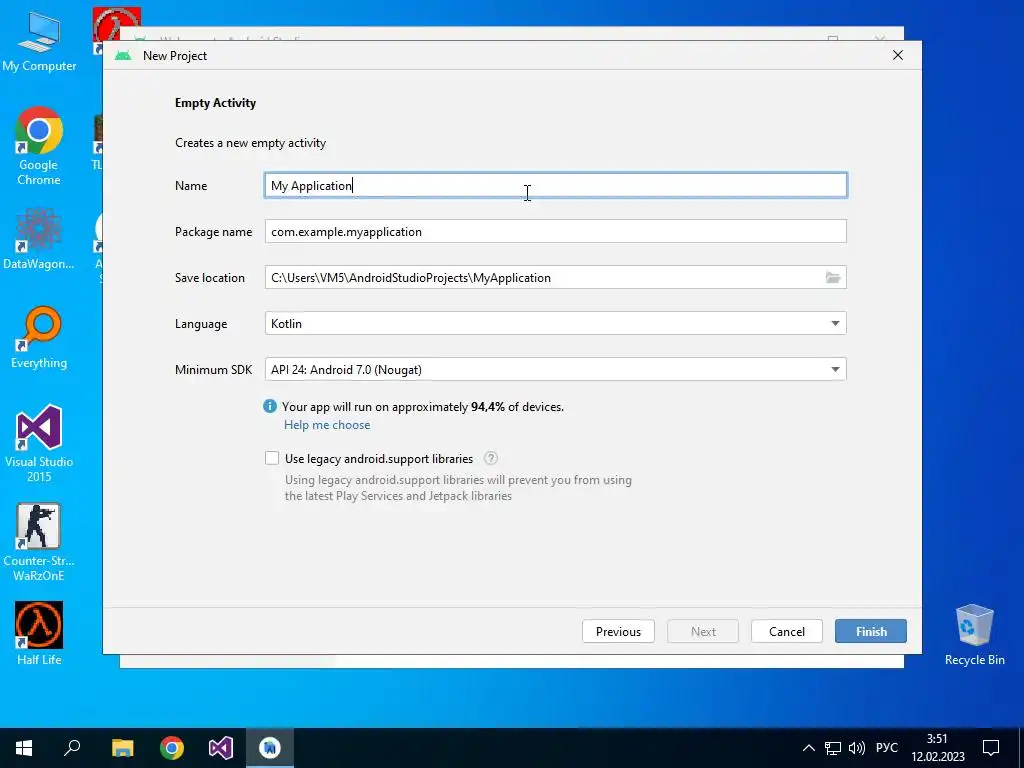Screen dimensions: 1024x768
Task: Click Finish to create the project
Action: click(871, 632)
